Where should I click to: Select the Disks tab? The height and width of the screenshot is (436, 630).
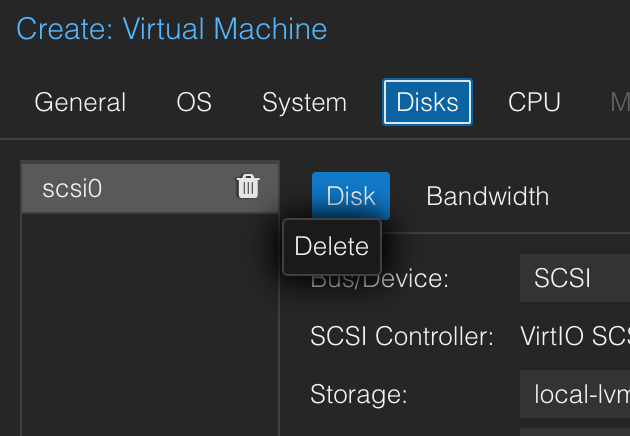427,103
